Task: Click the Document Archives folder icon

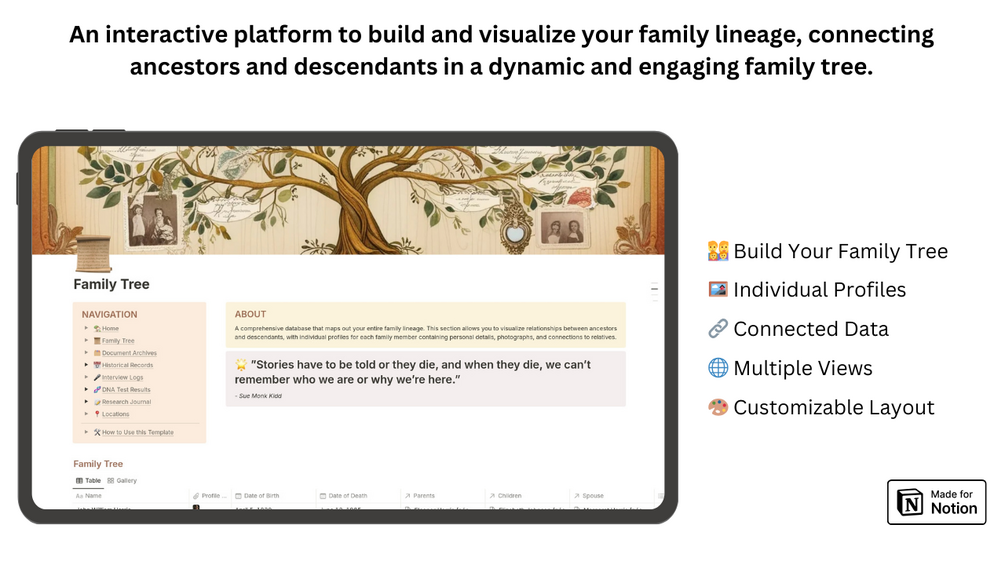Action: point(97,353)
